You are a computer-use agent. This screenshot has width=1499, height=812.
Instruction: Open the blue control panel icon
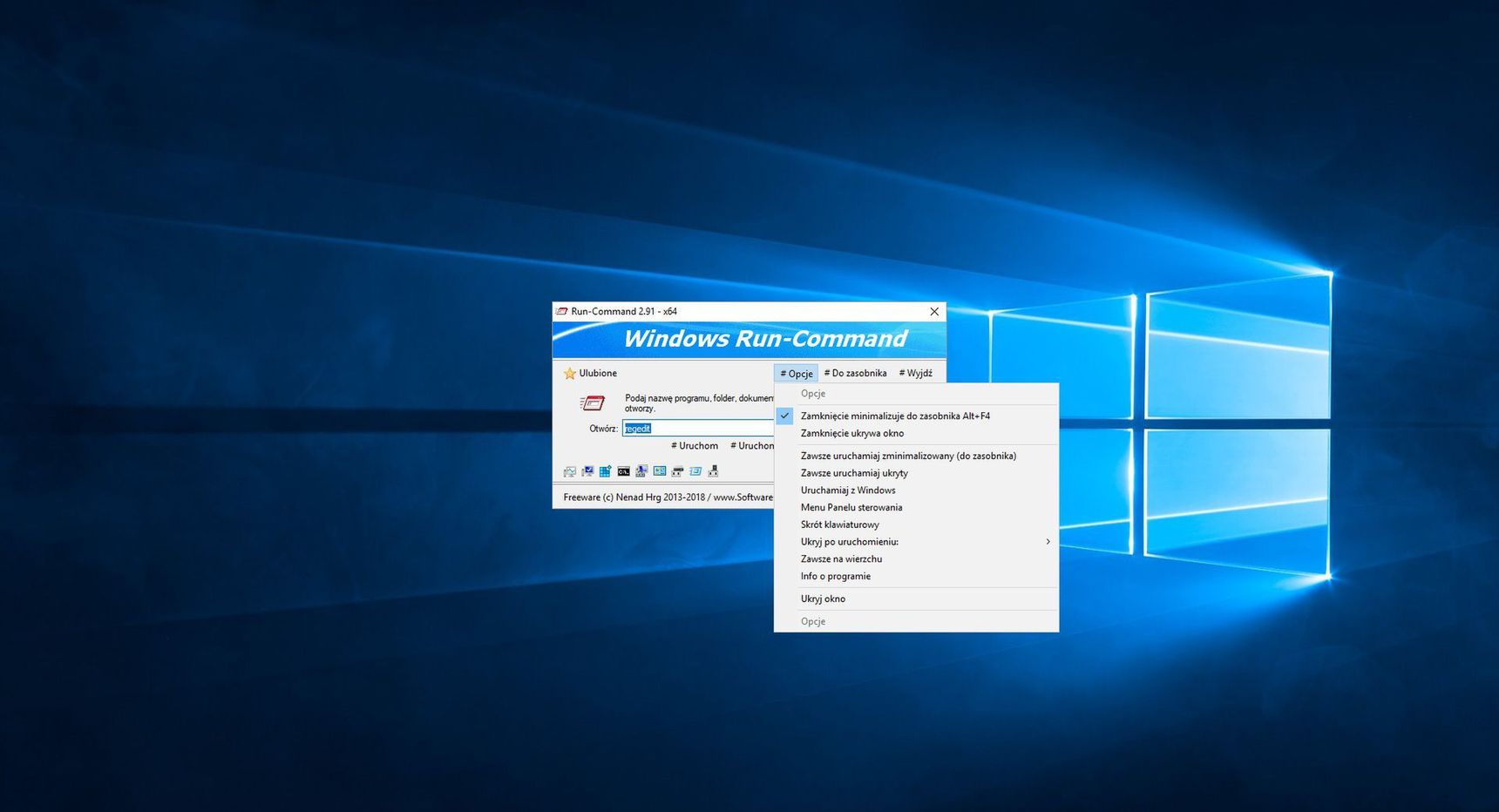pyautogui.click(x=660, y=471)
